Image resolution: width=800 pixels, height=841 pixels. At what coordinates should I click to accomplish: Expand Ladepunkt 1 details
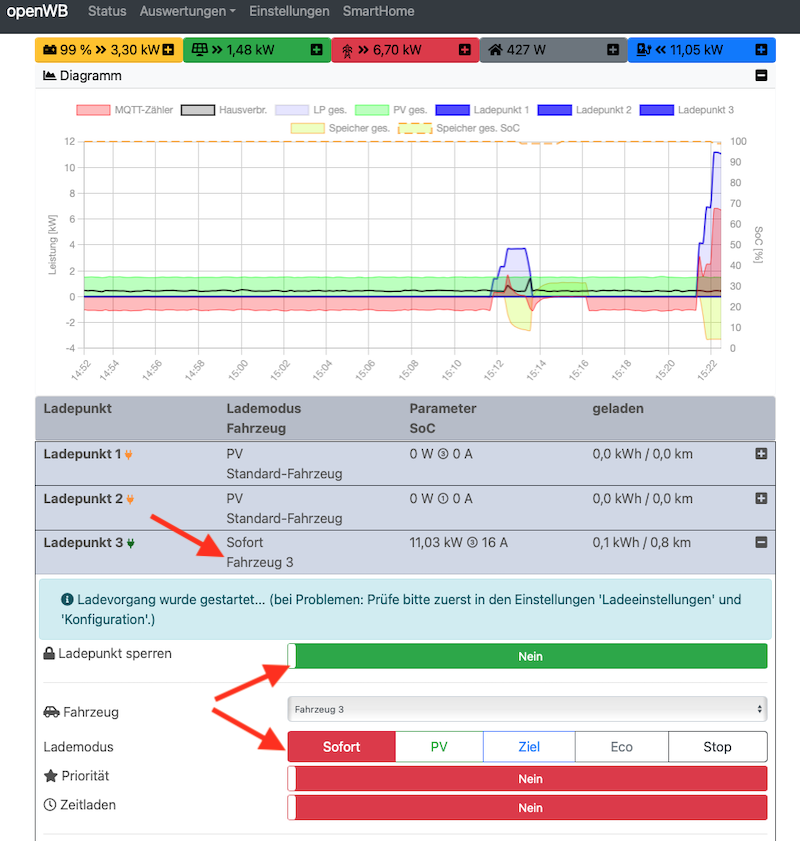[x=761, y=454]
